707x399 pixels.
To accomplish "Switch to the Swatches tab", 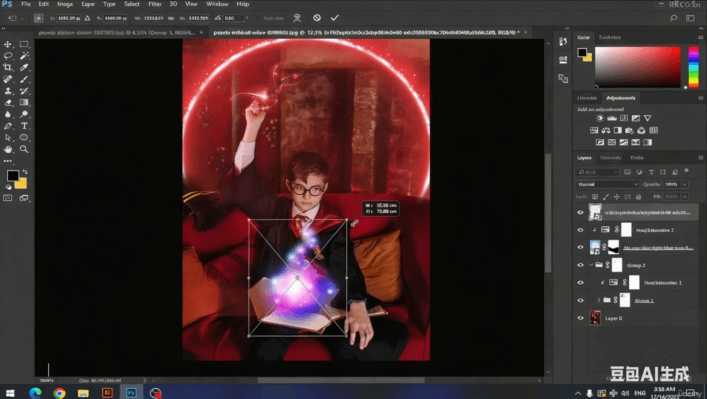I will [x=610, y=37].
